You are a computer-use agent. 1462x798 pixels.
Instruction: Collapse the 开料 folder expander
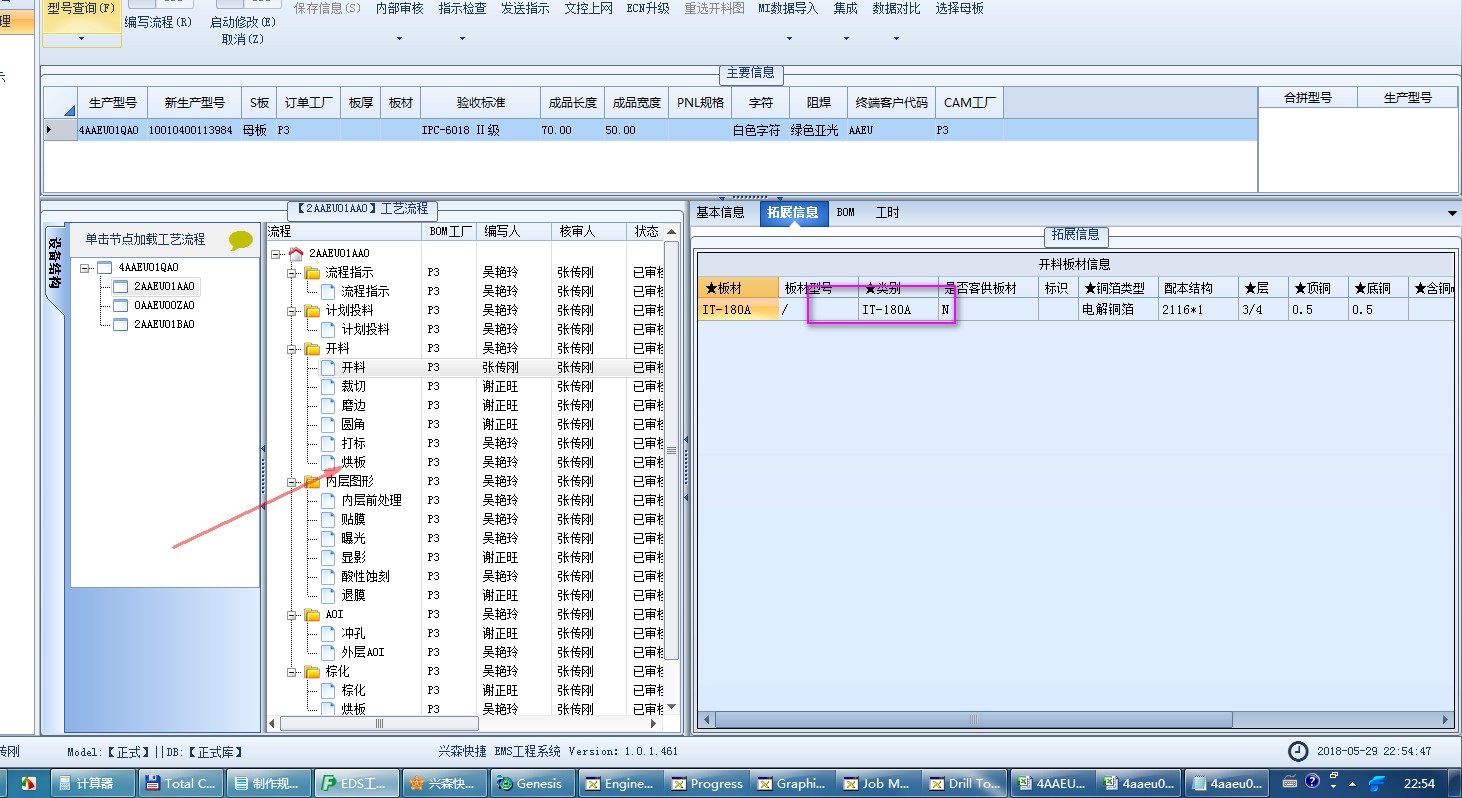(x=292, y=349)
